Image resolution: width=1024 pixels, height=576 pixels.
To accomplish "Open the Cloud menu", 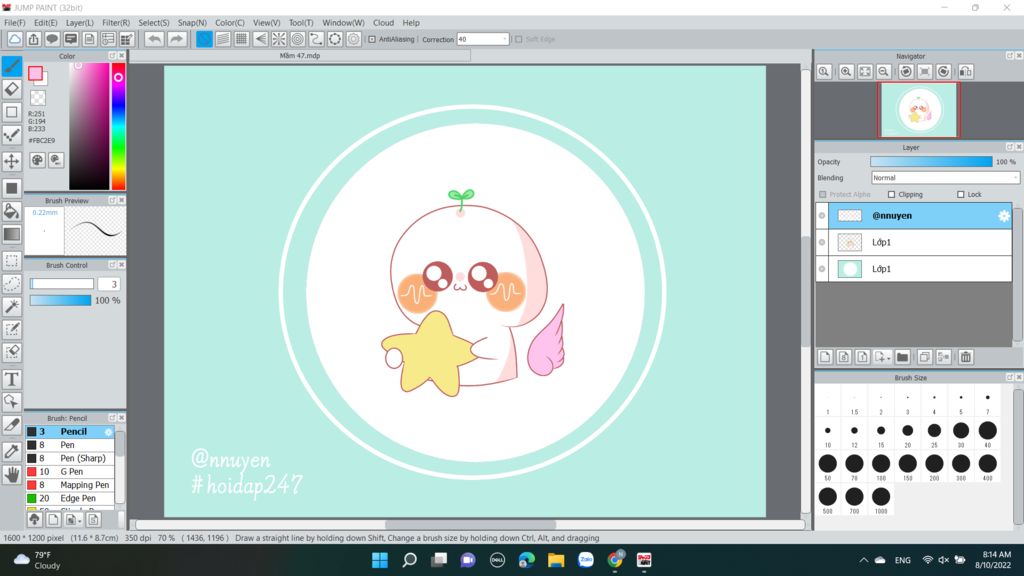I will point(383,23).
